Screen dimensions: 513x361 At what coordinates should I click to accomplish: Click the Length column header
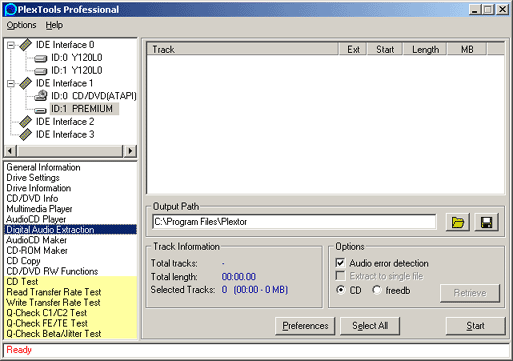pyautogui.click(x=425, y=49)
